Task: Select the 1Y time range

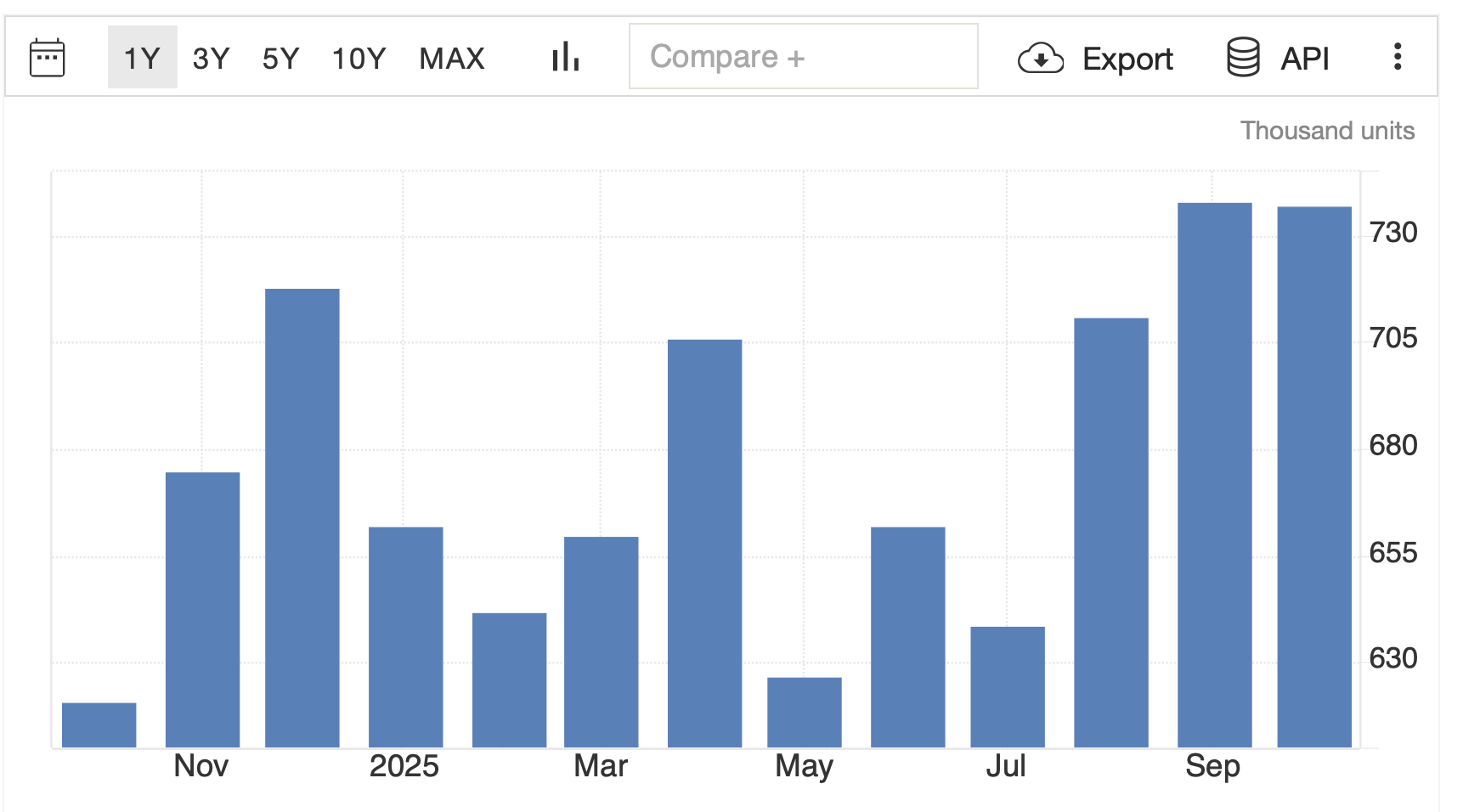Action: [x=142, y=58]
